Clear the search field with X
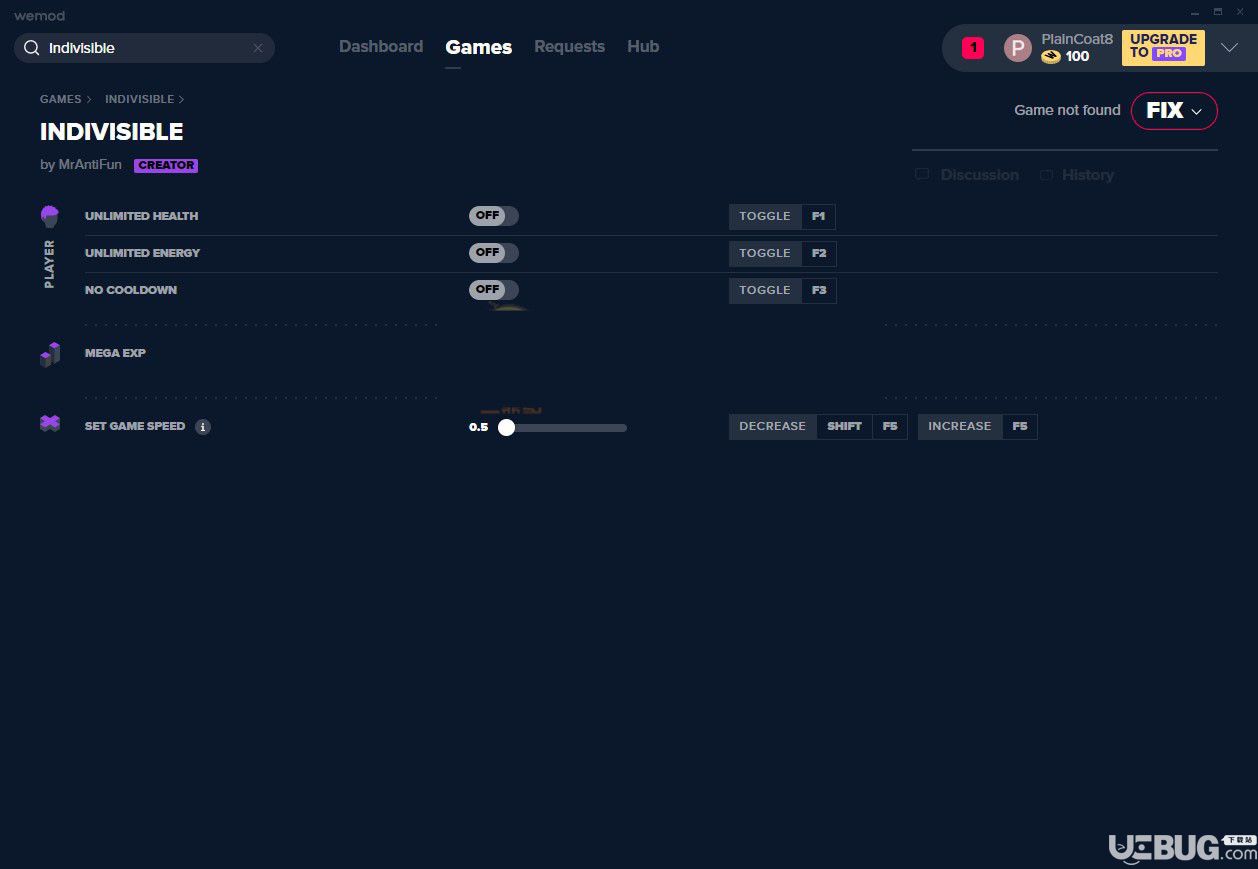The width and height of the screenshot is (1258, 869). coord(258,48)
